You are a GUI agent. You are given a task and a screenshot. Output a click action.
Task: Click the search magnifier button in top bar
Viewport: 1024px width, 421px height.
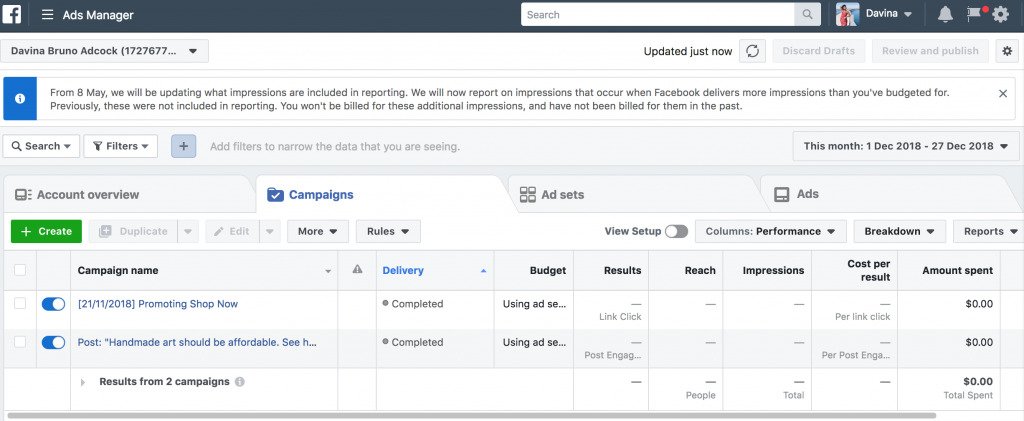[x=807, y=14]
